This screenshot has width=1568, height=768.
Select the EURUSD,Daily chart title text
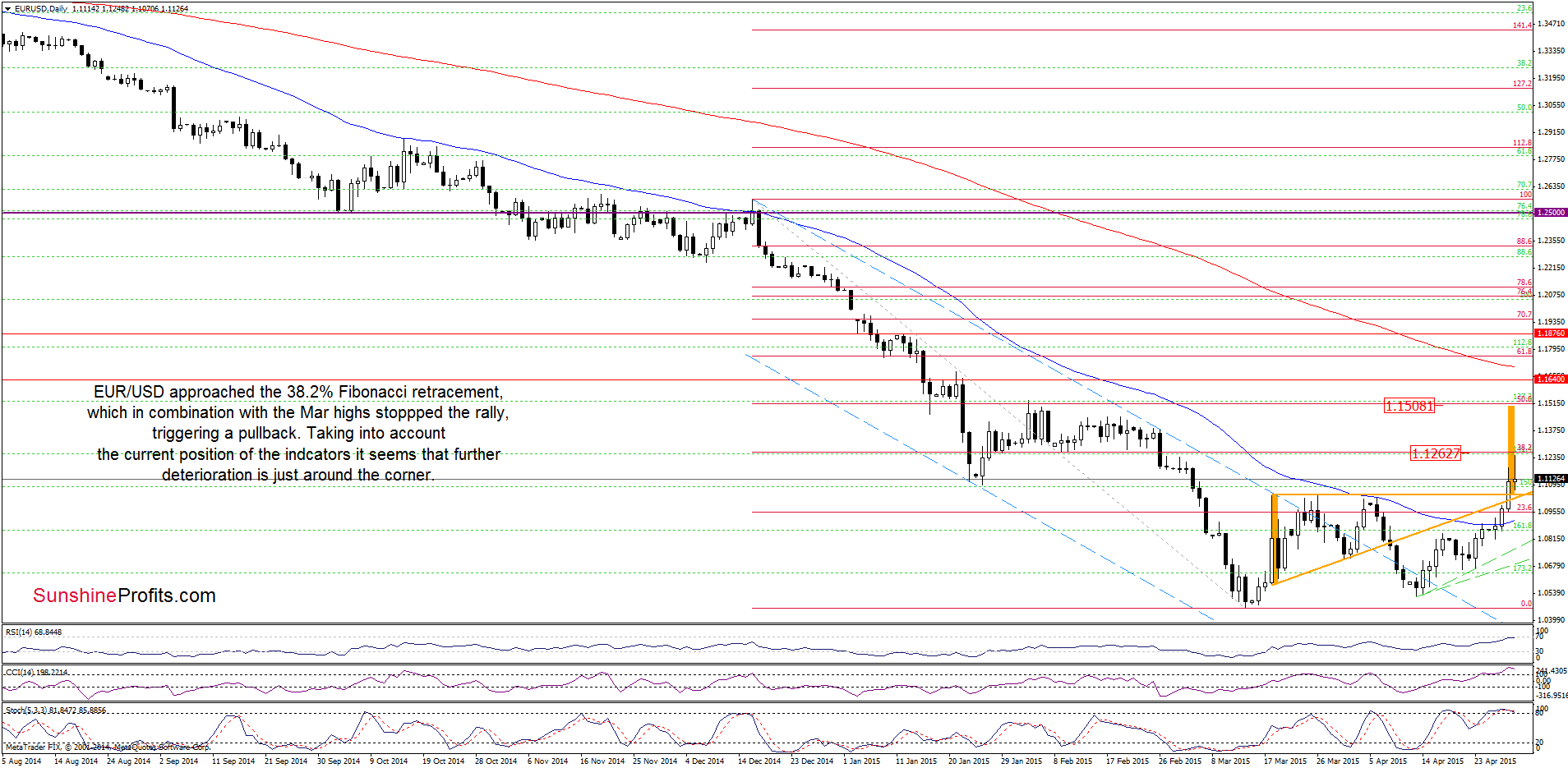click(x=41, y=9)
